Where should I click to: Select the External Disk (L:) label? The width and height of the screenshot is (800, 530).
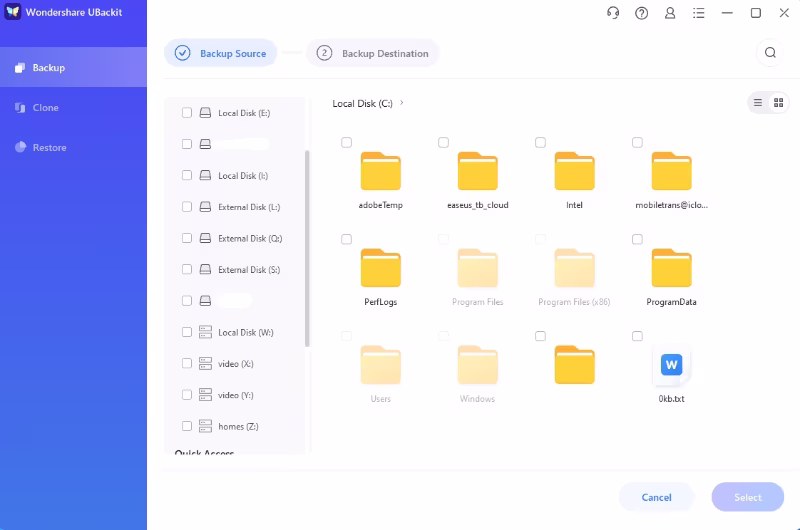tap(249, 207)
